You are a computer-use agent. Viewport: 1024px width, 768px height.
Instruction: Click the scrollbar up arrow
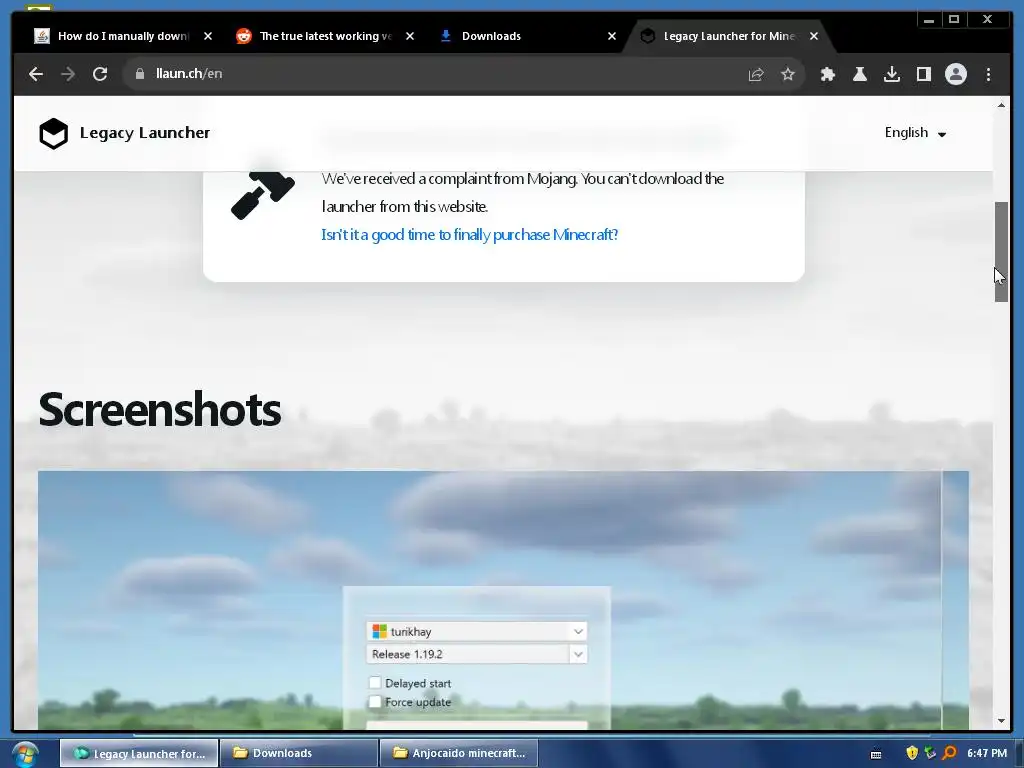[x=1001, y=105]
